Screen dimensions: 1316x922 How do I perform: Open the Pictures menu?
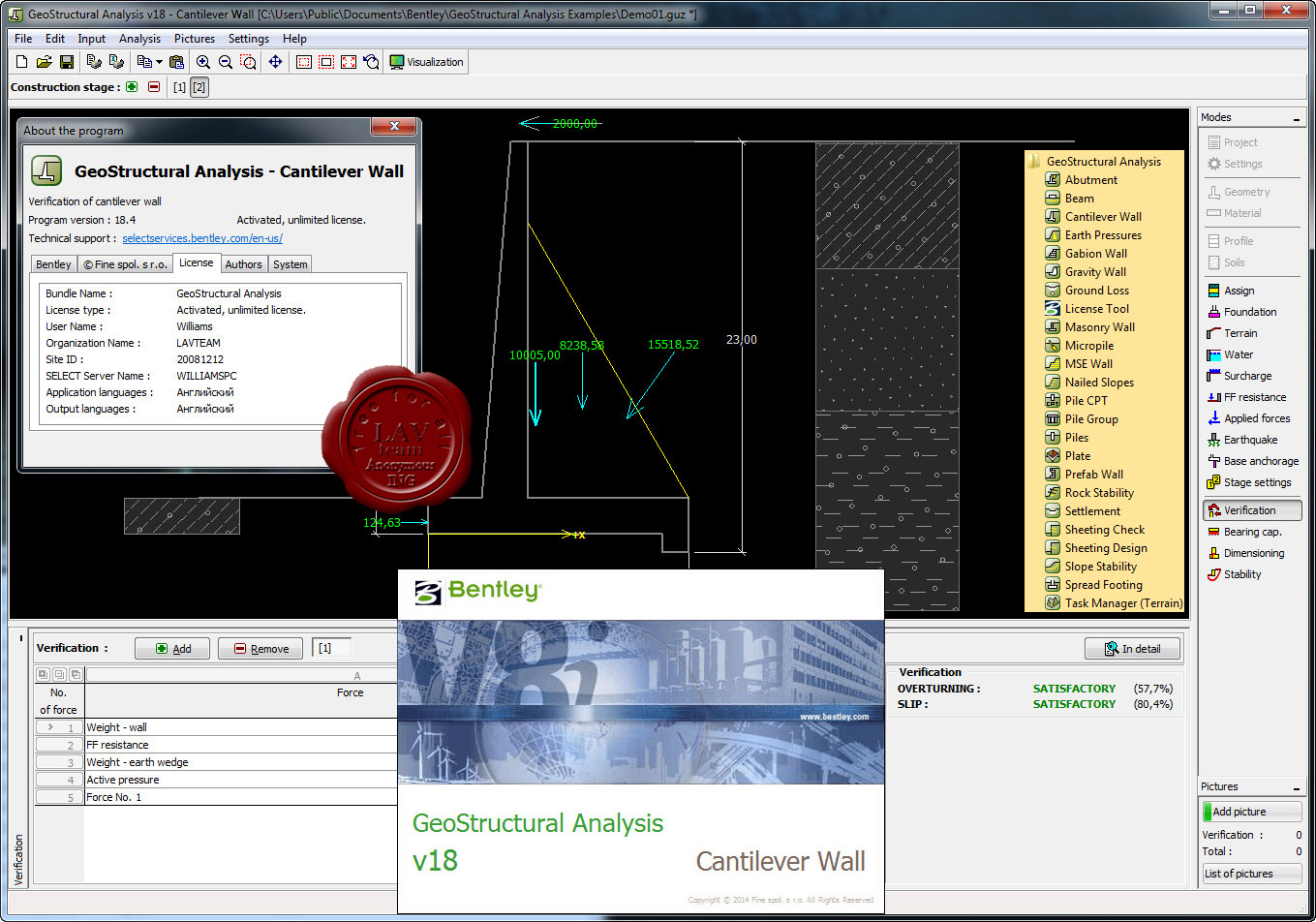tap(195, 39)
